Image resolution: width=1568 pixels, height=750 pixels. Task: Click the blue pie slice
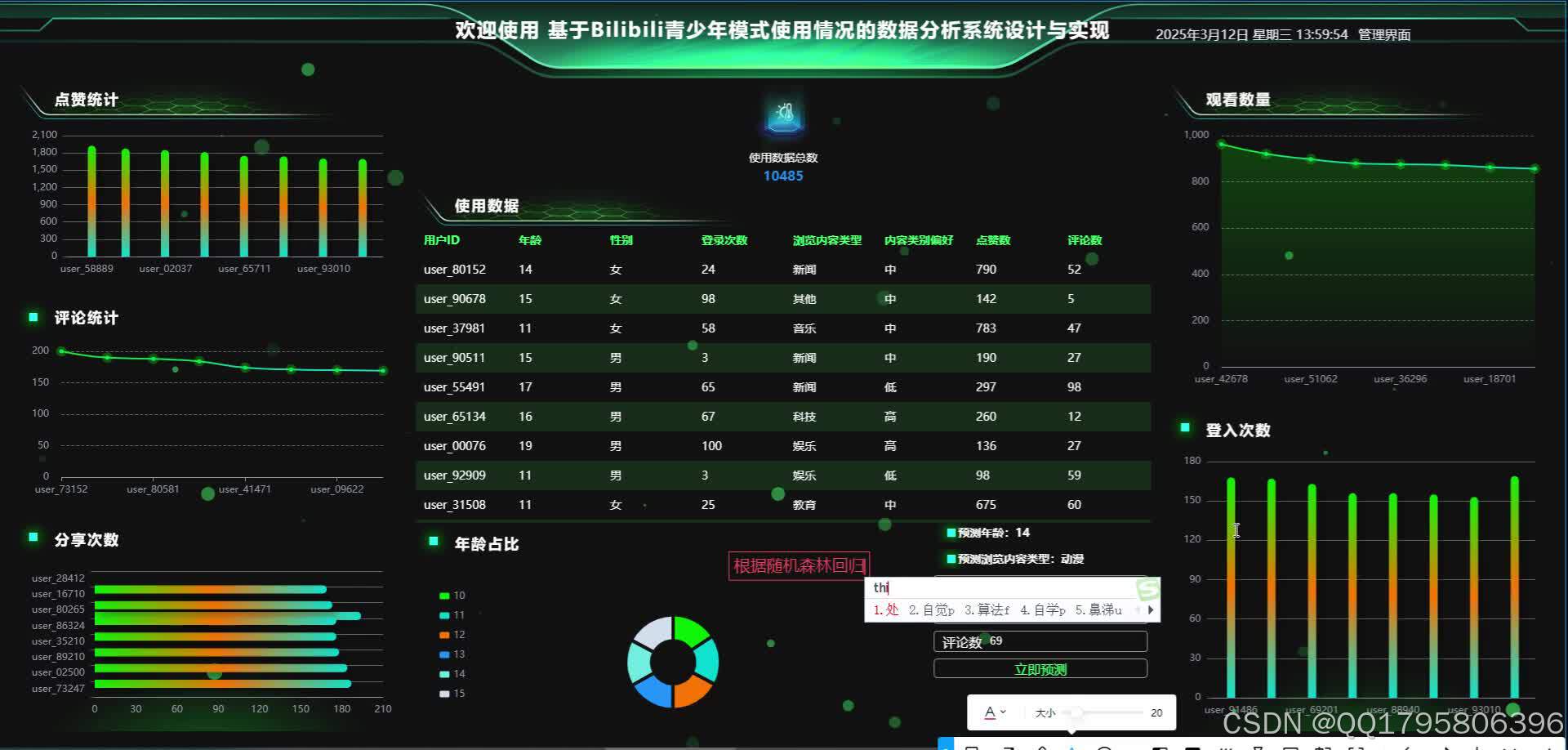(653, 691)
